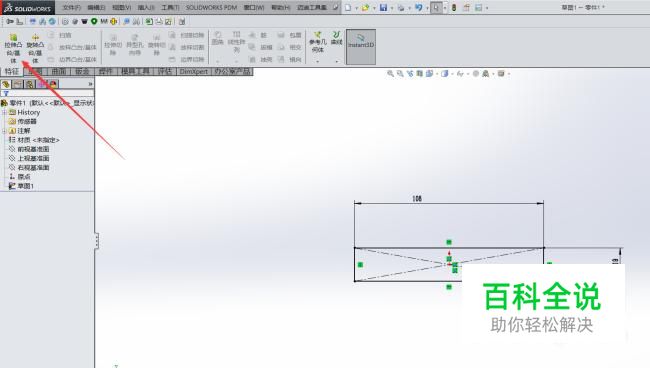The width and height of the screenshot is (650, 368).
Task: Open dropdown arrow next to Print icon
Action: tap(409, 8)
